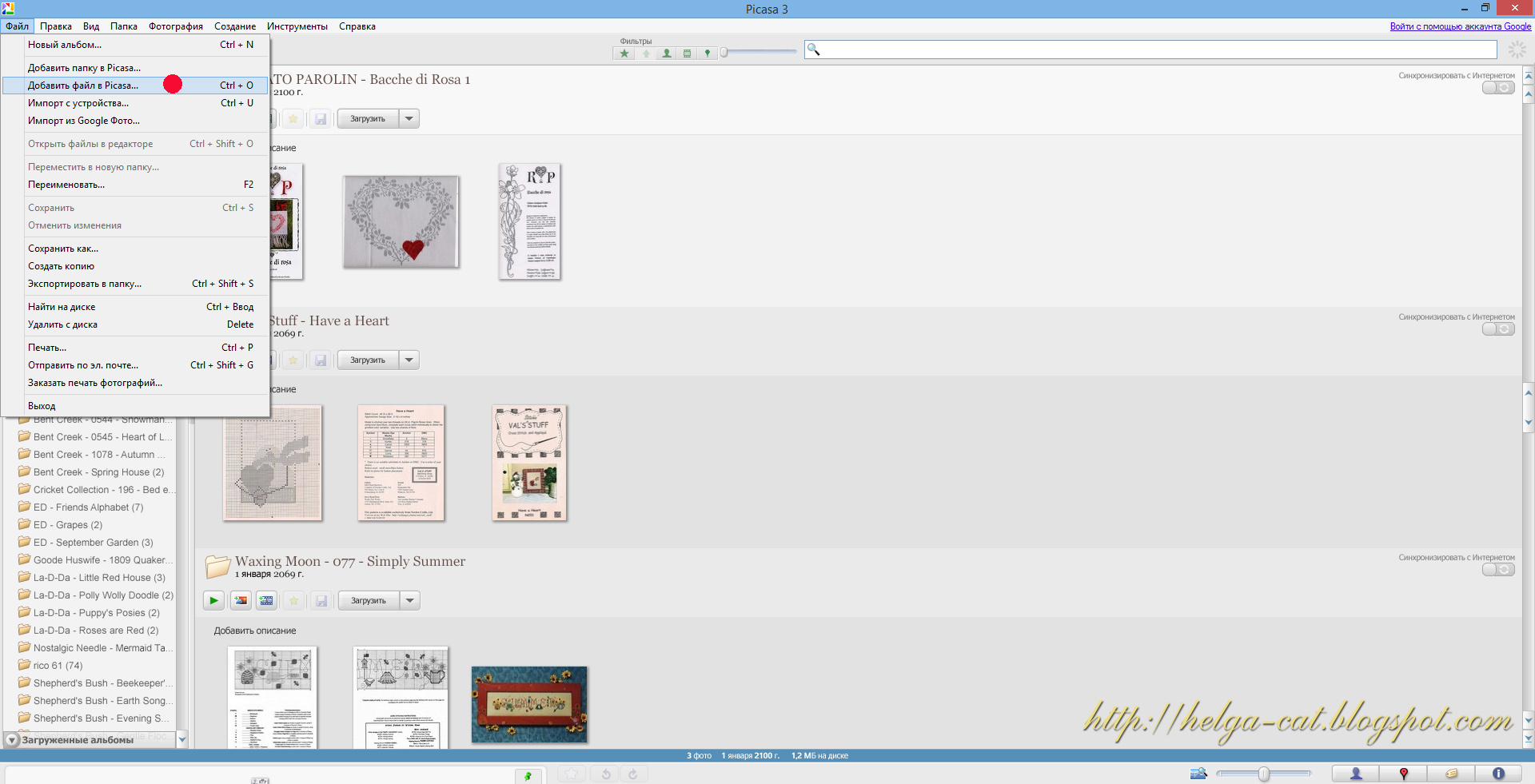Star photos in Have a Heart folder
The height and width of the screenshot is (784, 1535).
293,360
